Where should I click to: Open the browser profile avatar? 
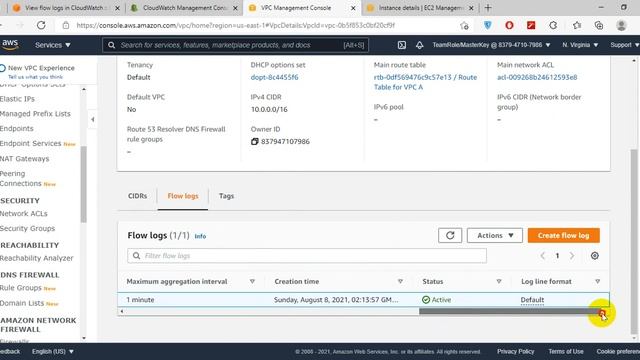621,25
